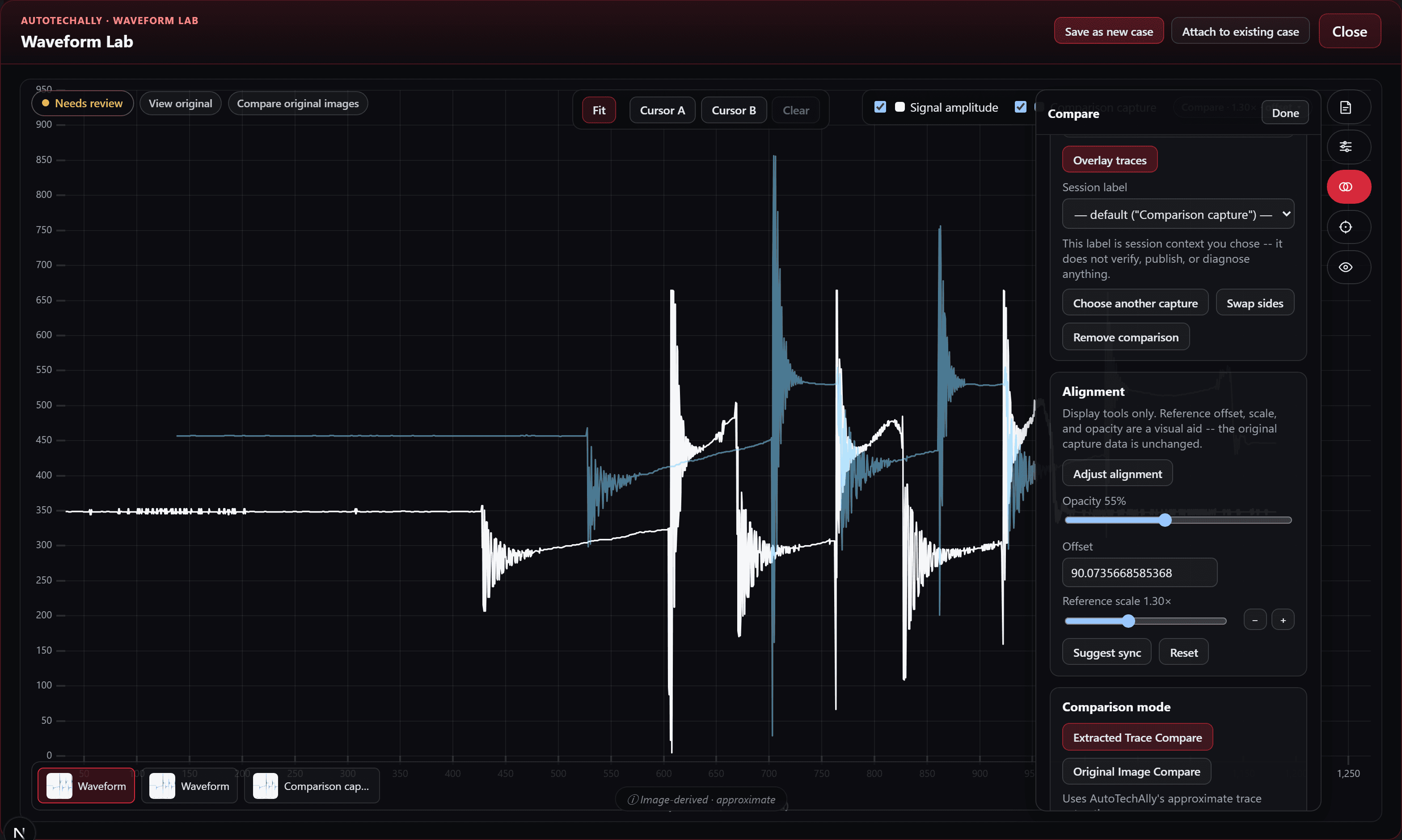This screenshot has height=840, width=1402.
Task: Select the second Waveform thumbnail tab
Action: 189,785
